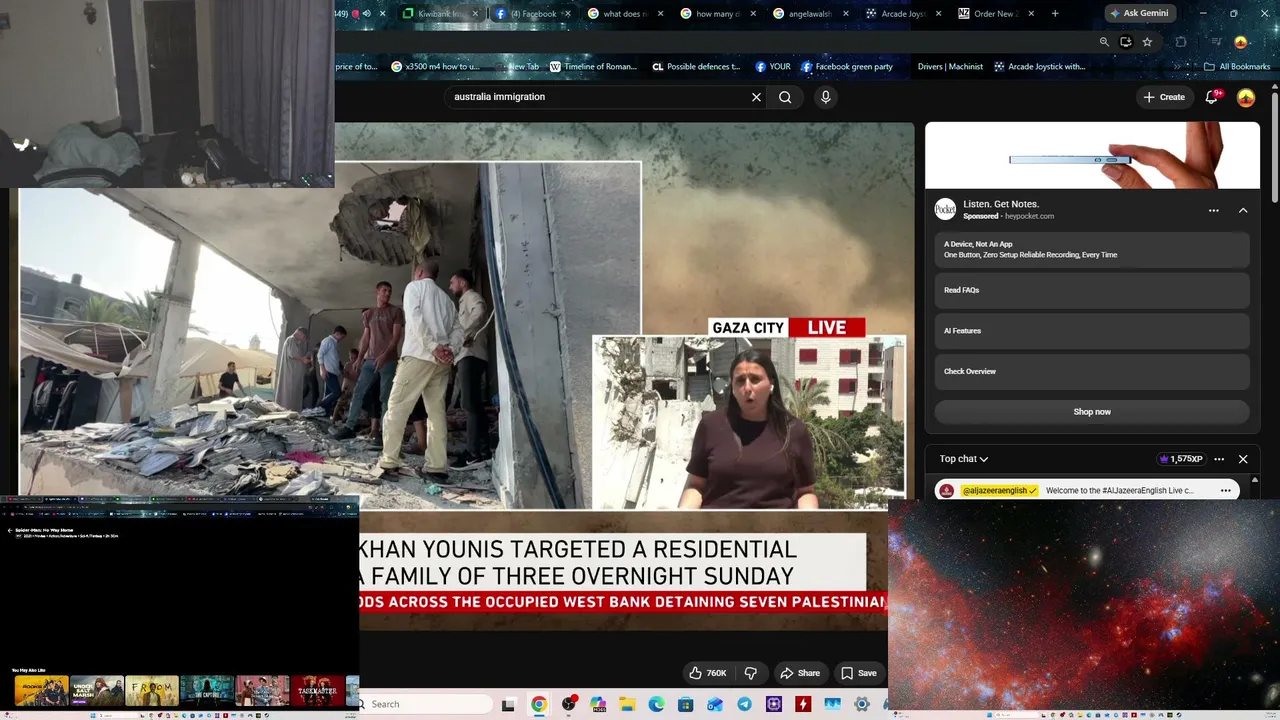Dislike the Al Jazeera video
The width and height of the screenshot is (1280, 720).
coord(751,673)
